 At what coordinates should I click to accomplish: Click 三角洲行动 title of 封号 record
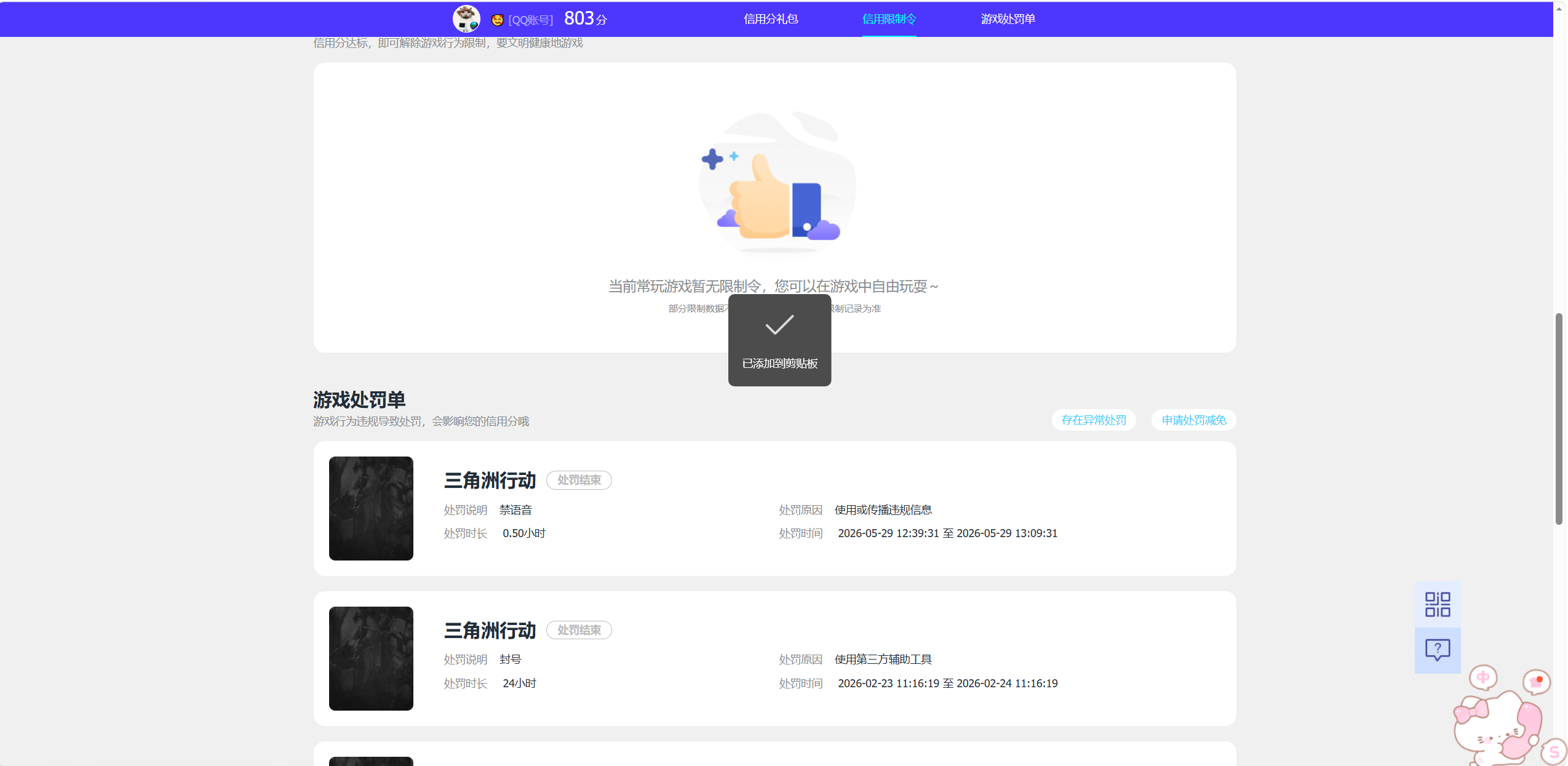coord(490,631)
